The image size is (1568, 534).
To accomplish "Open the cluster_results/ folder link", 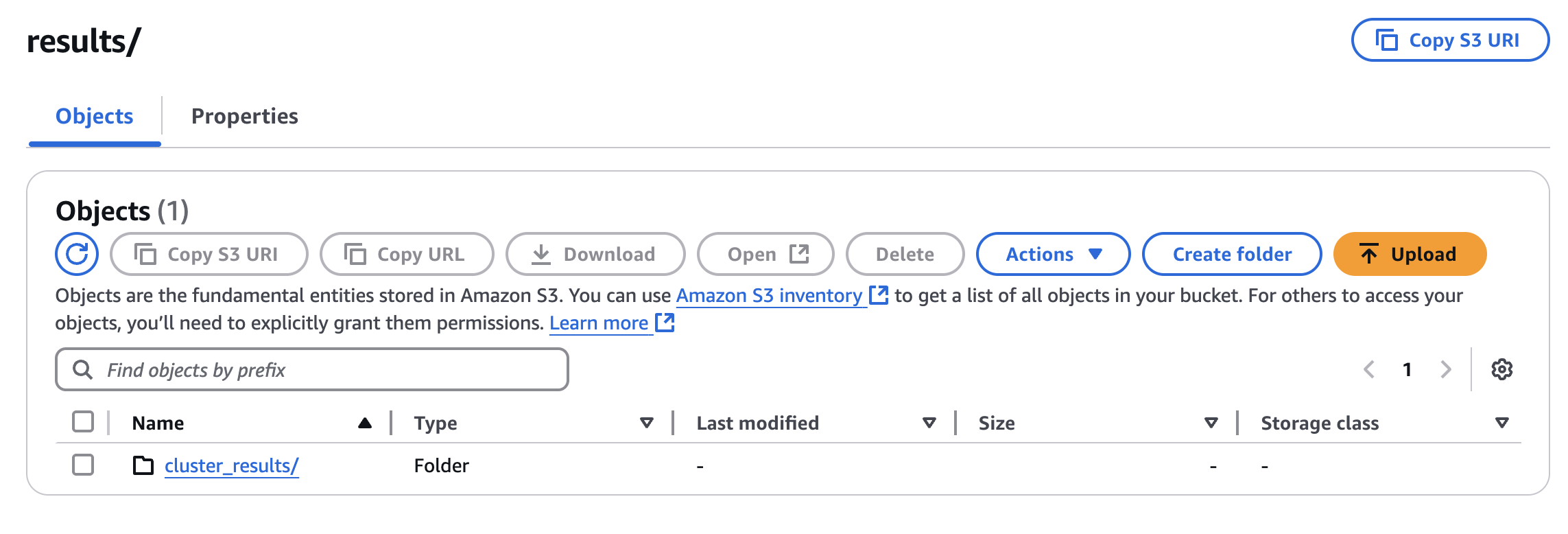I will [x=231, y=465].
